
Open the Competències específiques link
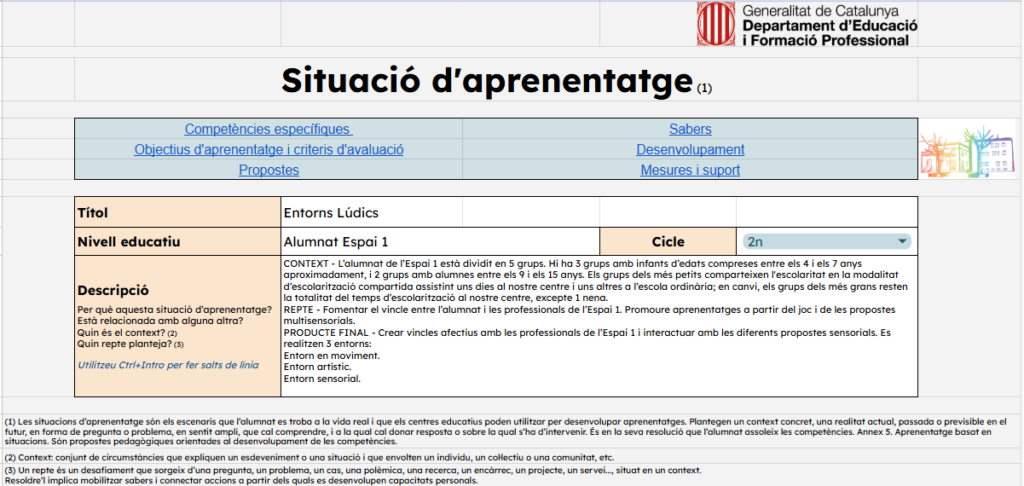pos(268,130)
